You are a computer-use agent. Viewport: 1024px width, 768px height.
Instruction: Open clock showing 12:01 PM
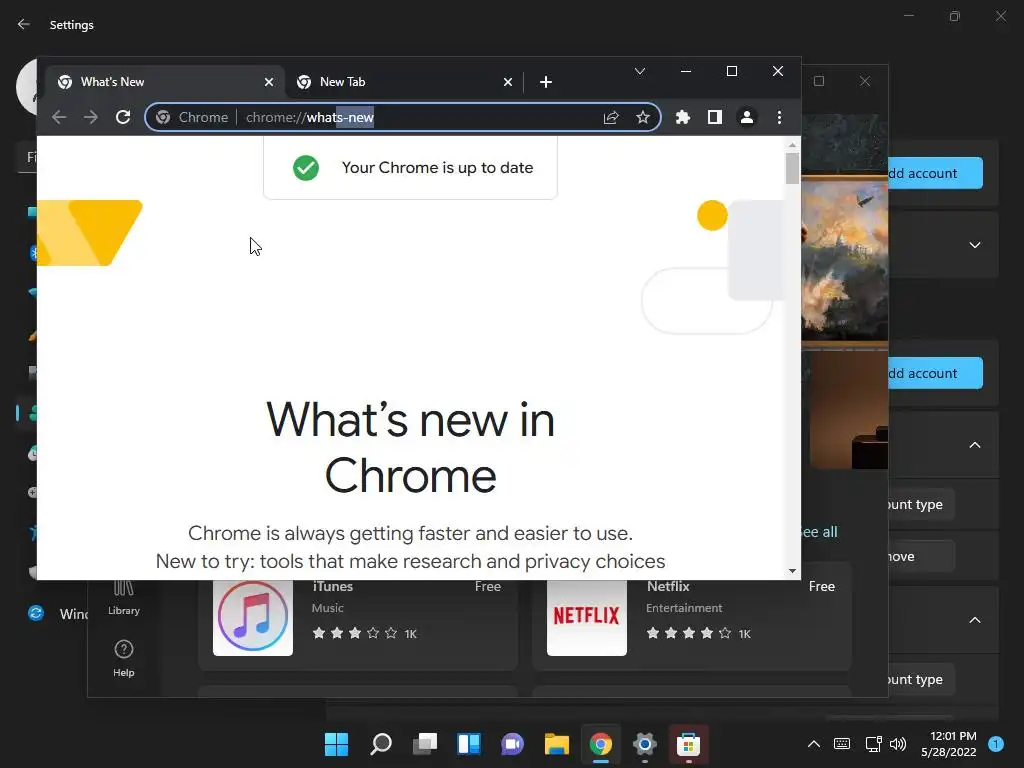tap(949, 744)
